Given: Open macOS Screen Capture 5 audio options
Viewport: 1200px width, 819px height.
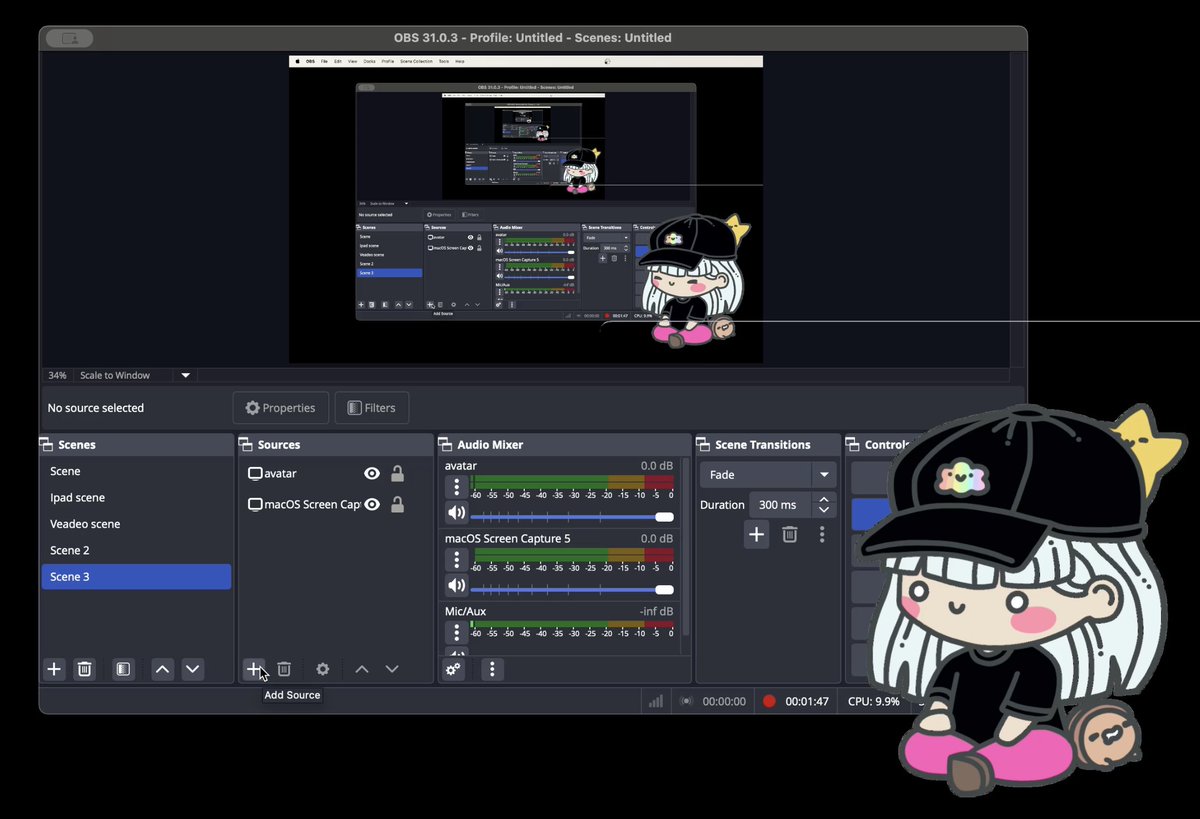Looking at the screenshot, I should (457, 560).
